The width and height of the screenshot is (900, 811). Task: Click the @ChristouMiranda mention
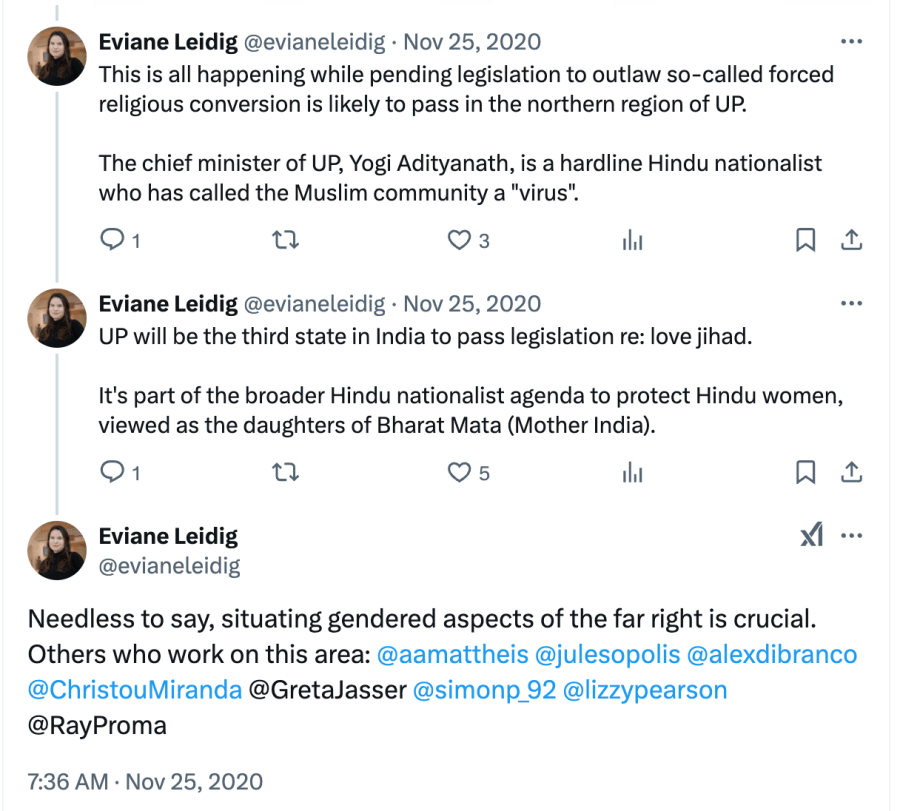click(133, 690)
